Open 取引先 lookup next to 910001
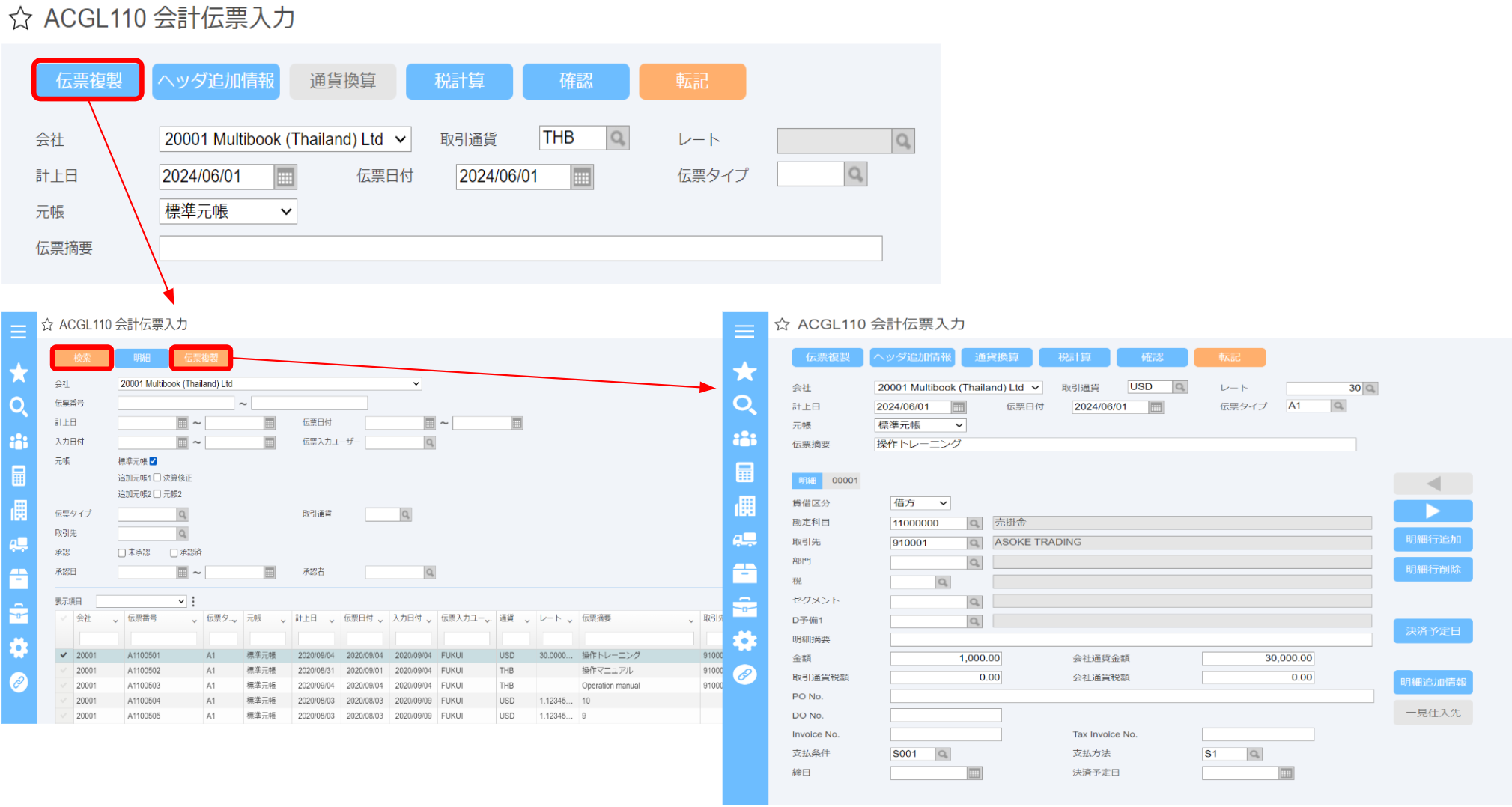Screen dimensions: 1512x807 (x=974, y=543)
